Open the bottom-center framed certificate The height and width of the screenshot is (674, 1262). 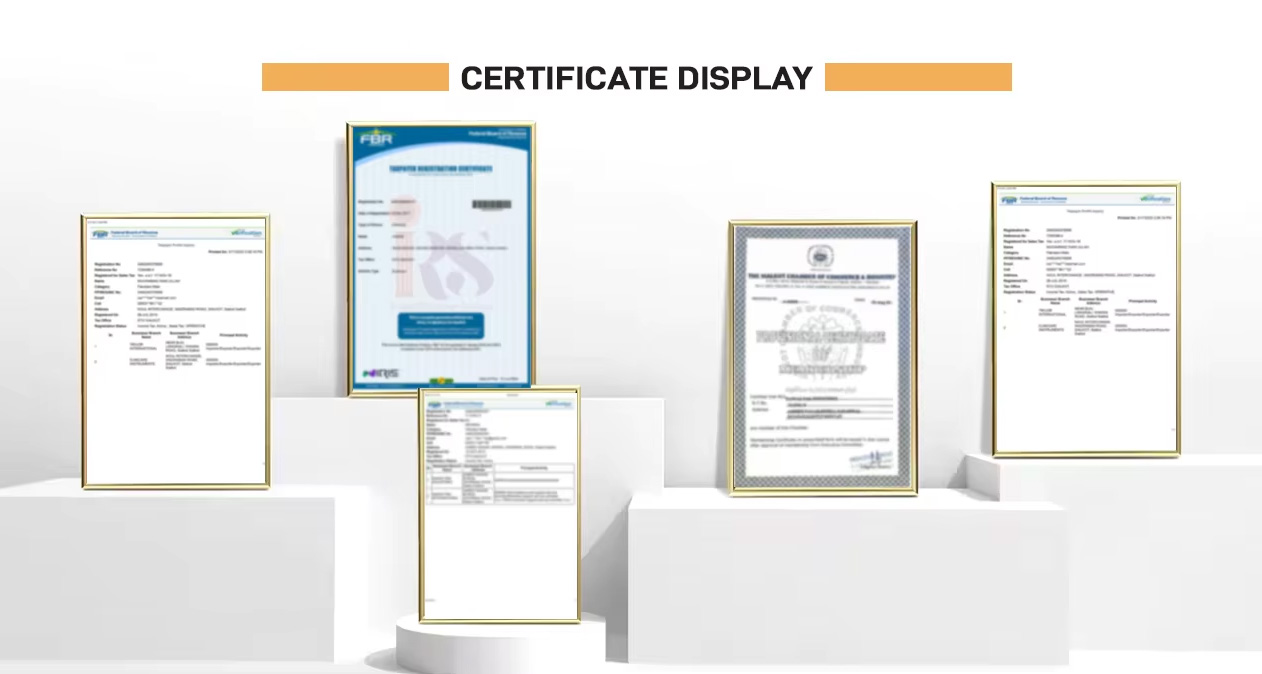pos(499,506)
